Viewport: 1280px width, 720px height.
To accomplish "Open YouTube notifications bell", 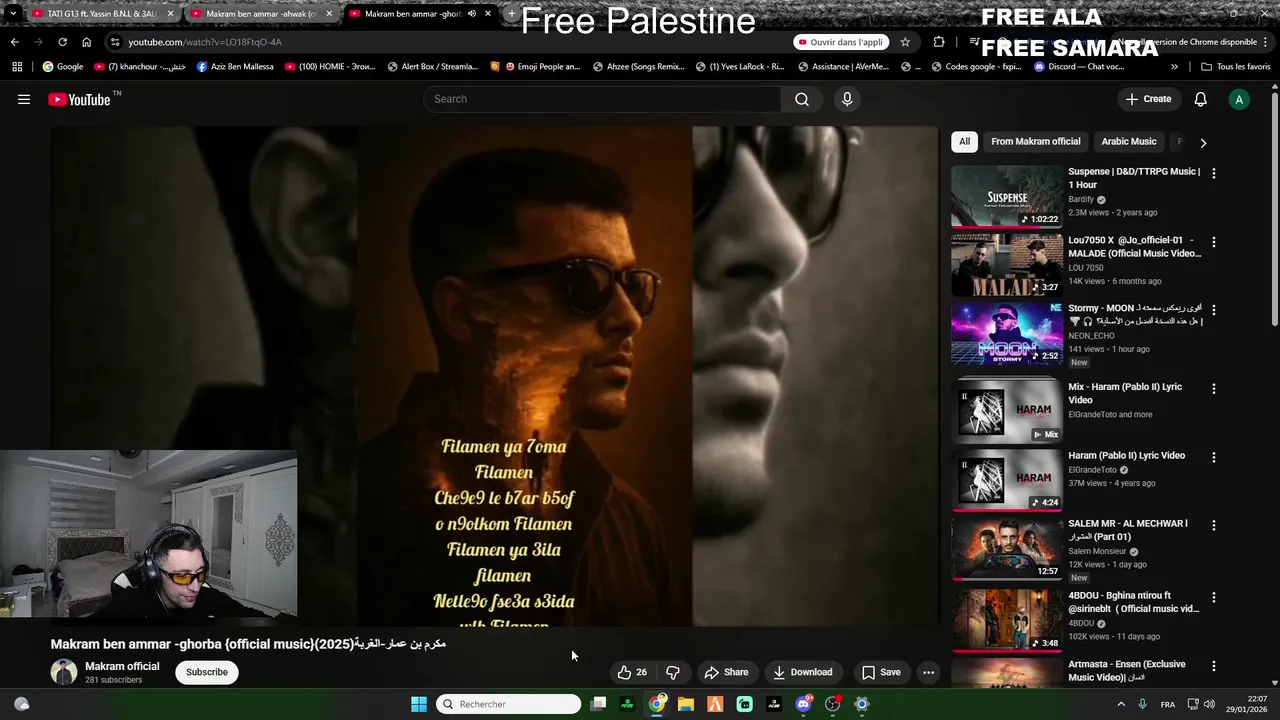I will [x=1201, y=99].
